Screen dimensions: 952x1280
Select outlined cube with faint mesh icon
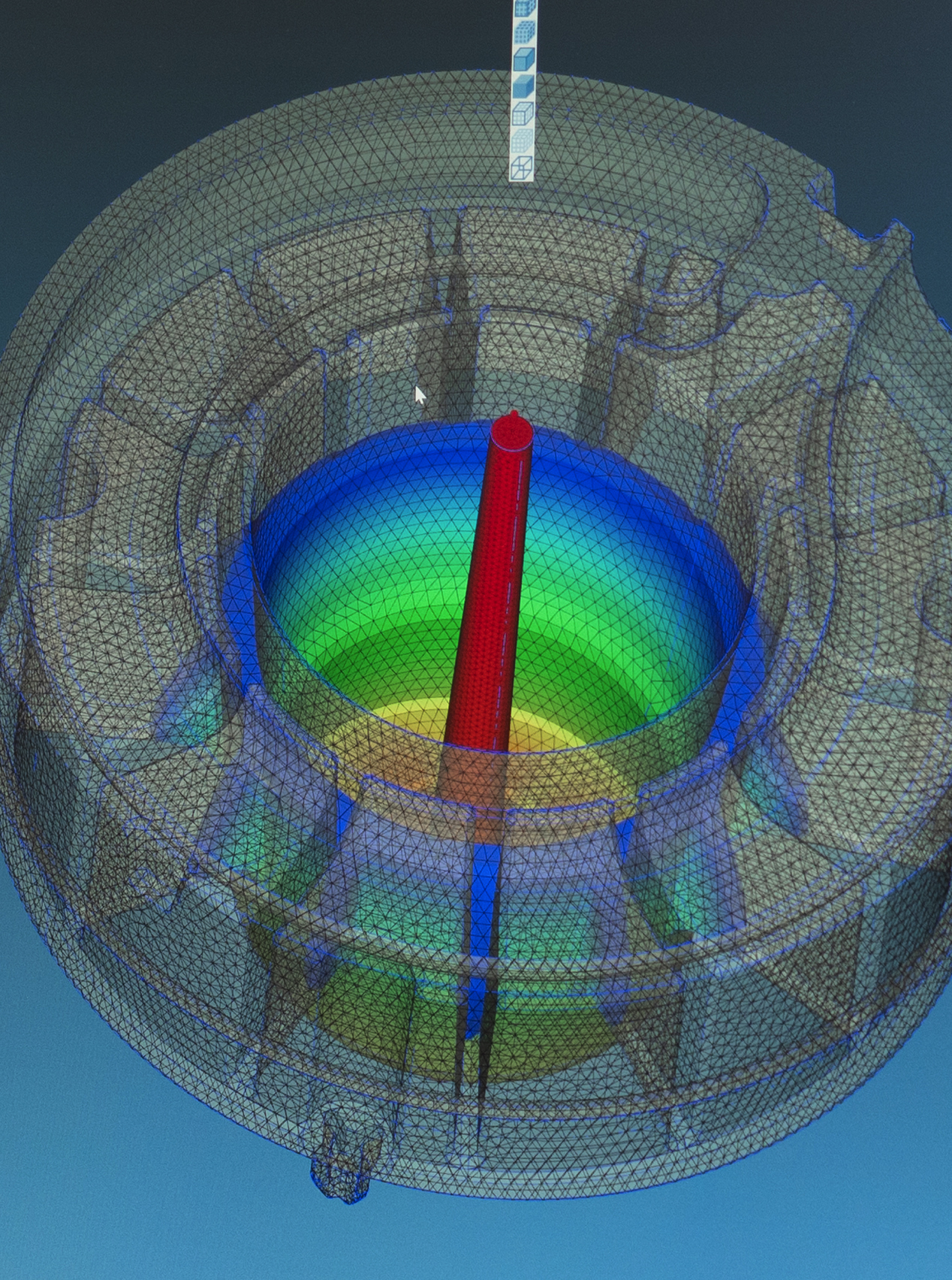click(523, 113)
